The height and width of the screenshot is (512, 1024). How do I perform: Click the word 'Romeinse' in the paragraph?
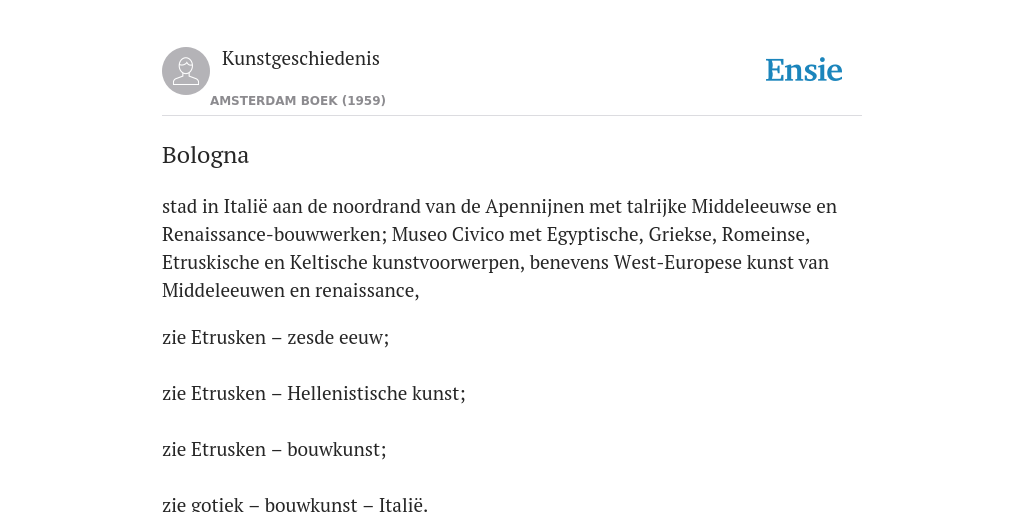pyautogui.click(x=763, y=234)
